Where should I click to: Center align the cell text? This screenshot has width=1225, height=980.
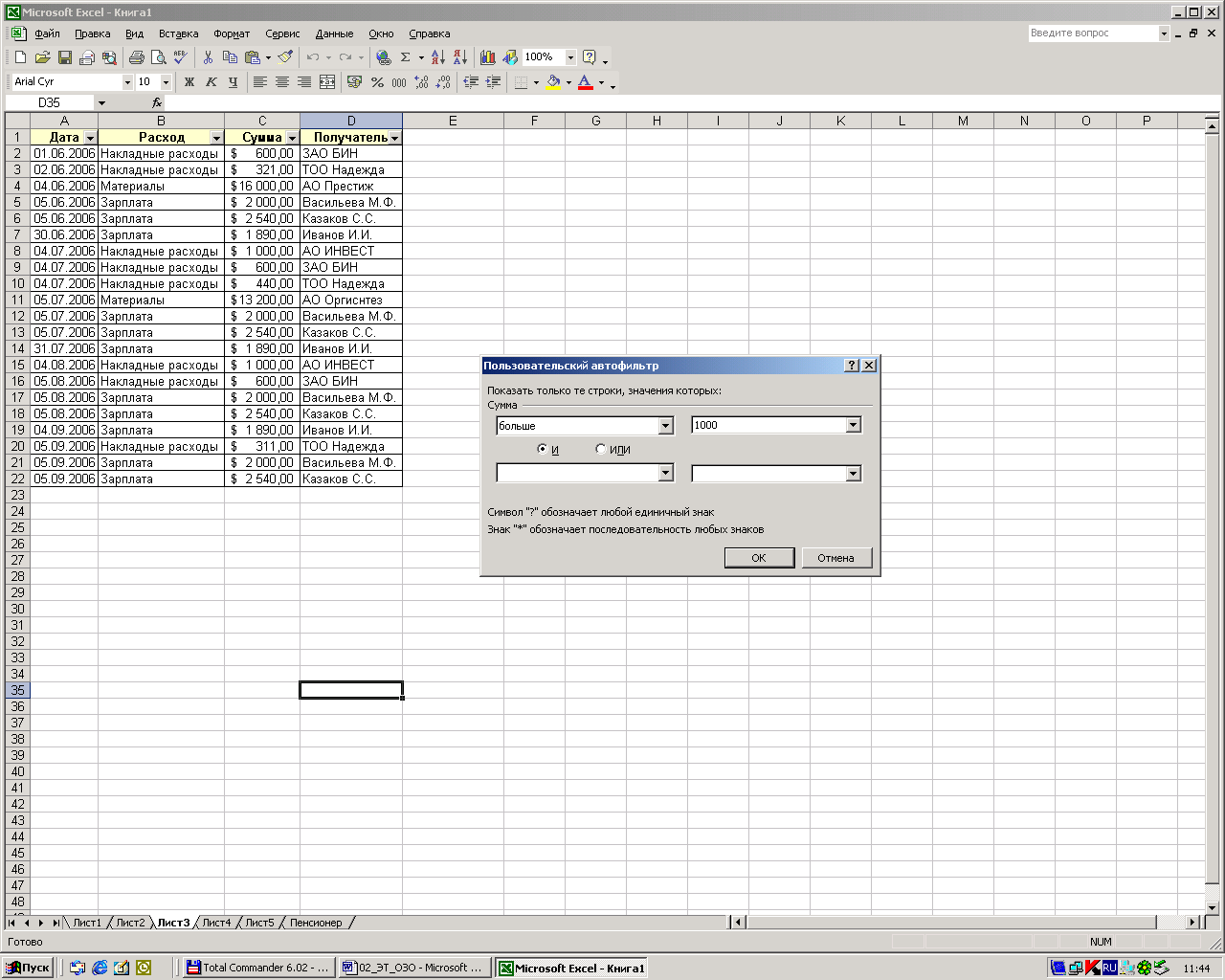tap(281, 82)
